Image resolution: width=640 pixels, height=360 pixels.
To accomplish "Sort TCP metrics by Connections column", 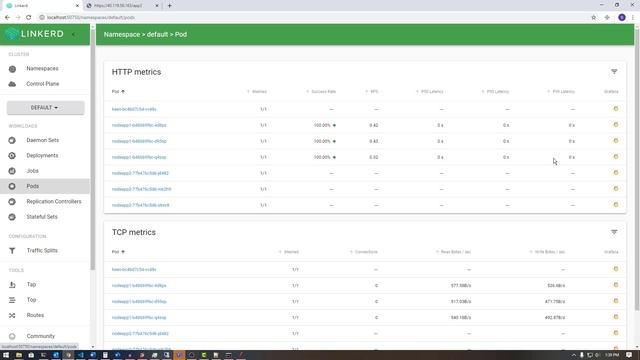I will click(364, 252).
